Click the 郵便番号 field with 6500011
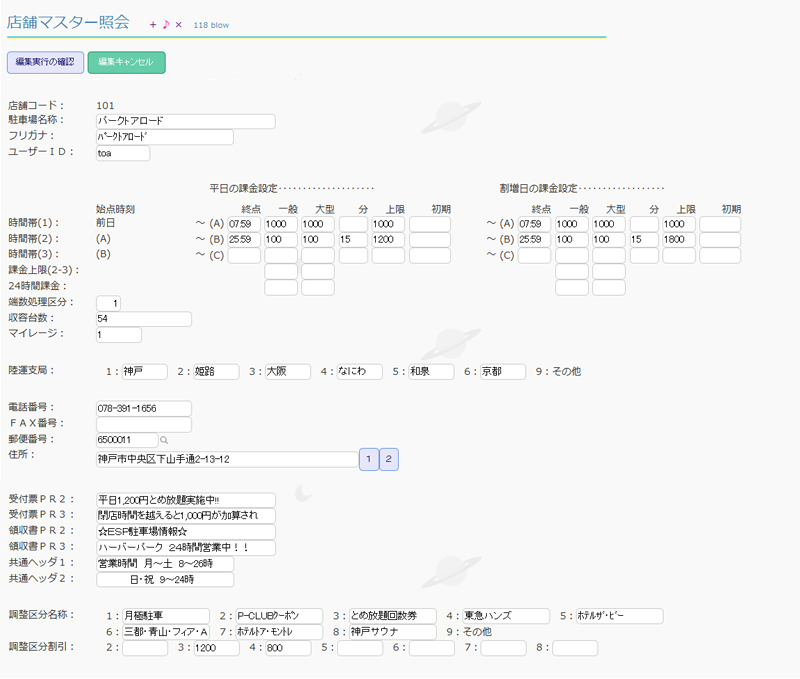Screen dimensions: 800x679 tap(126, 440)
